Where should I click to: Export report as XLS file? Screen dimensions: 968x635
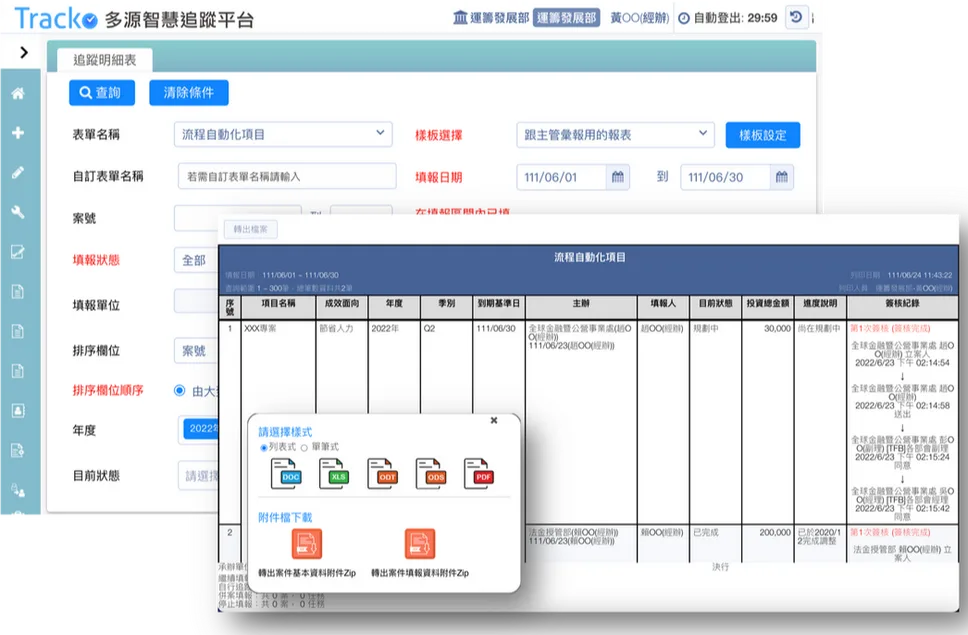coord(334,474)
